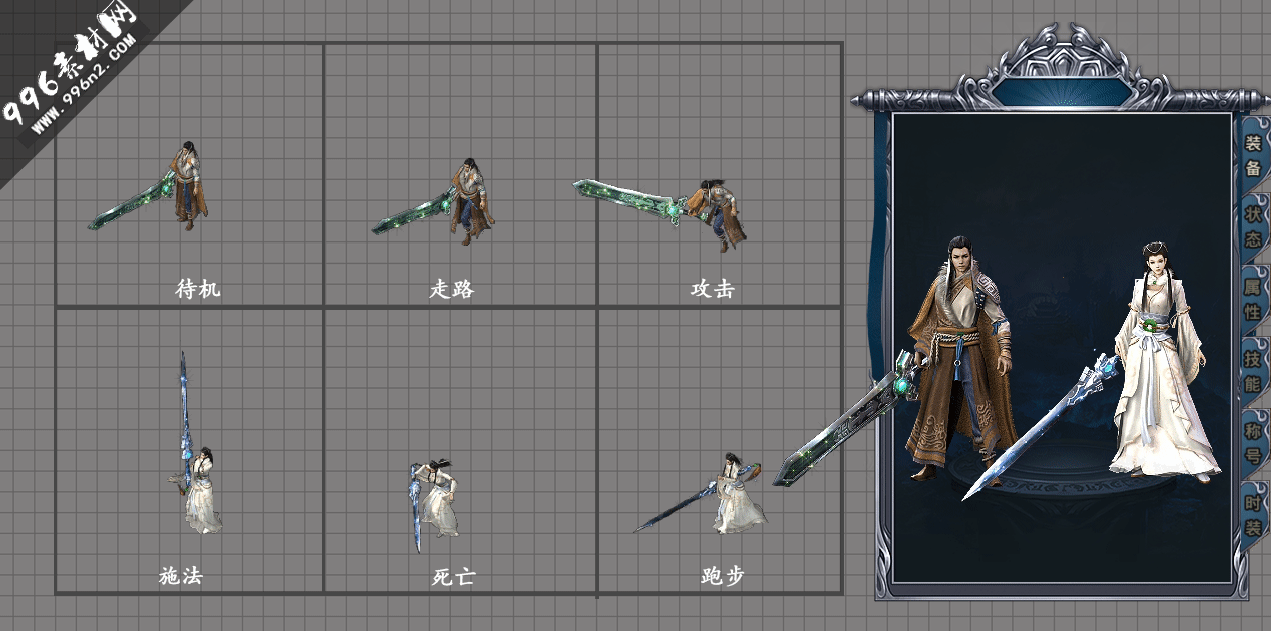Select the 待机 idle pose sprite

pos(150,187)
